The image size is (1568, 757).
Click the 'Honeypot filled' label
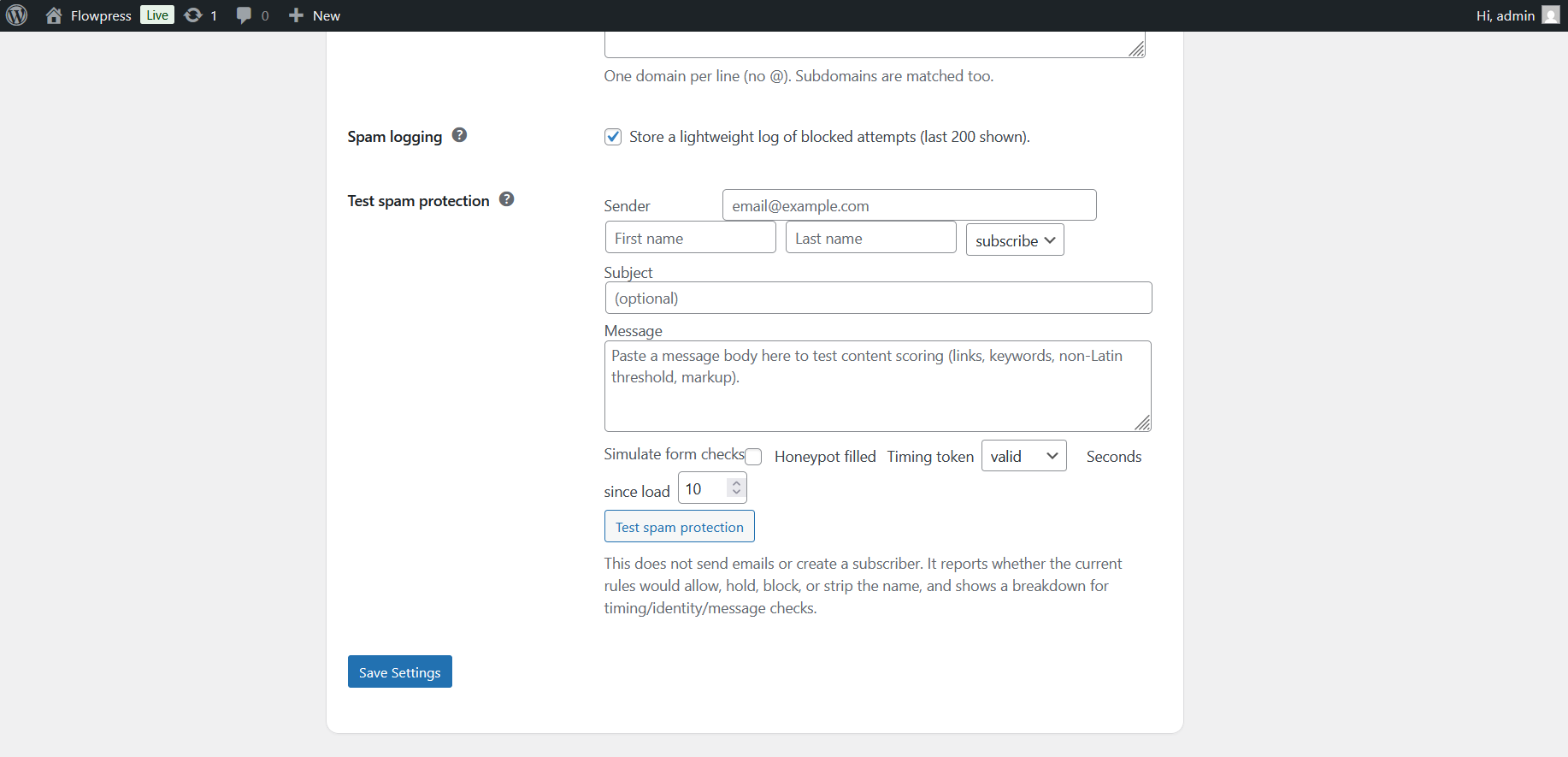(825, 457)
